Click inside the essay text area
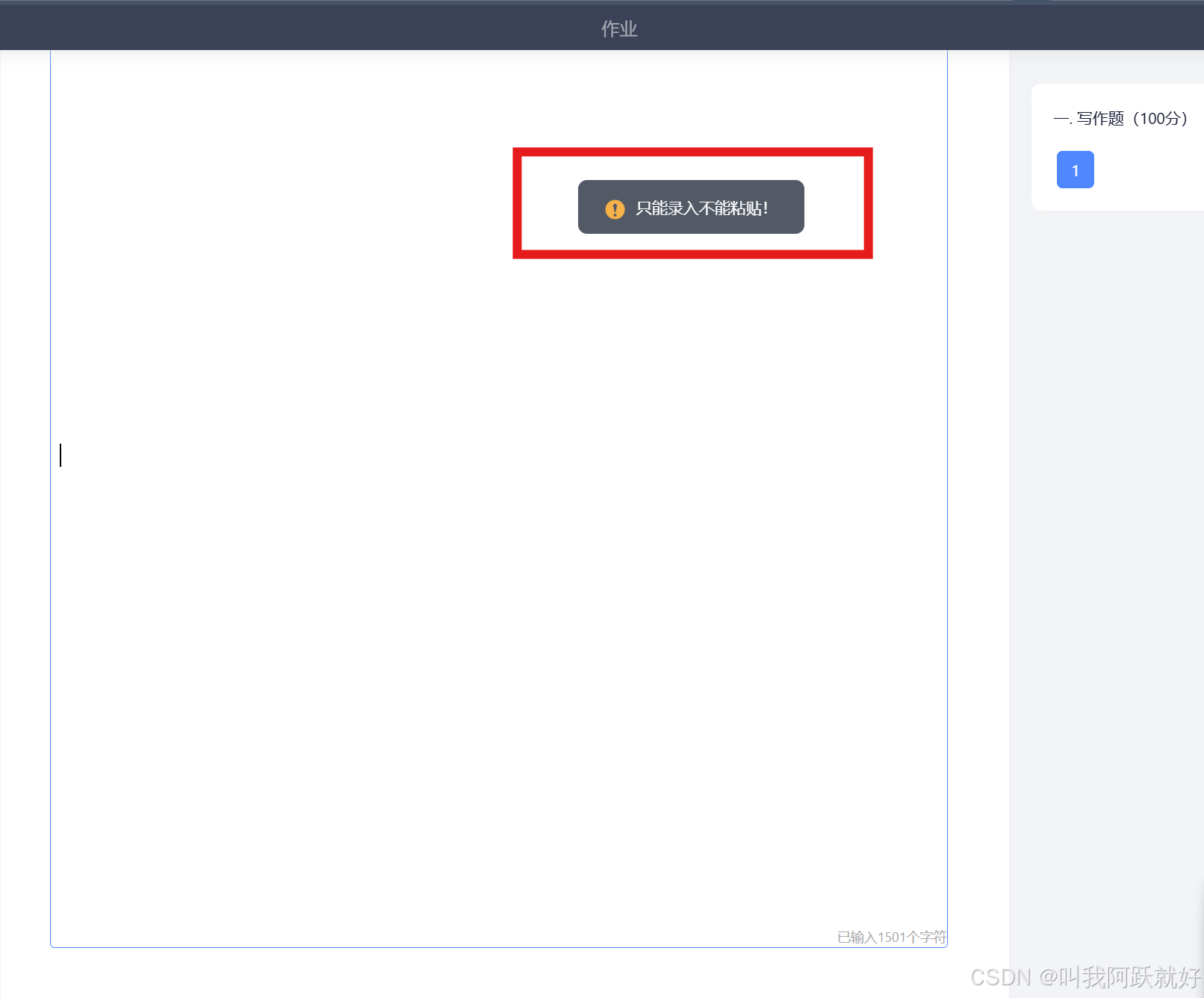This screenshot has width=1204, height=998. pos(498,498)
